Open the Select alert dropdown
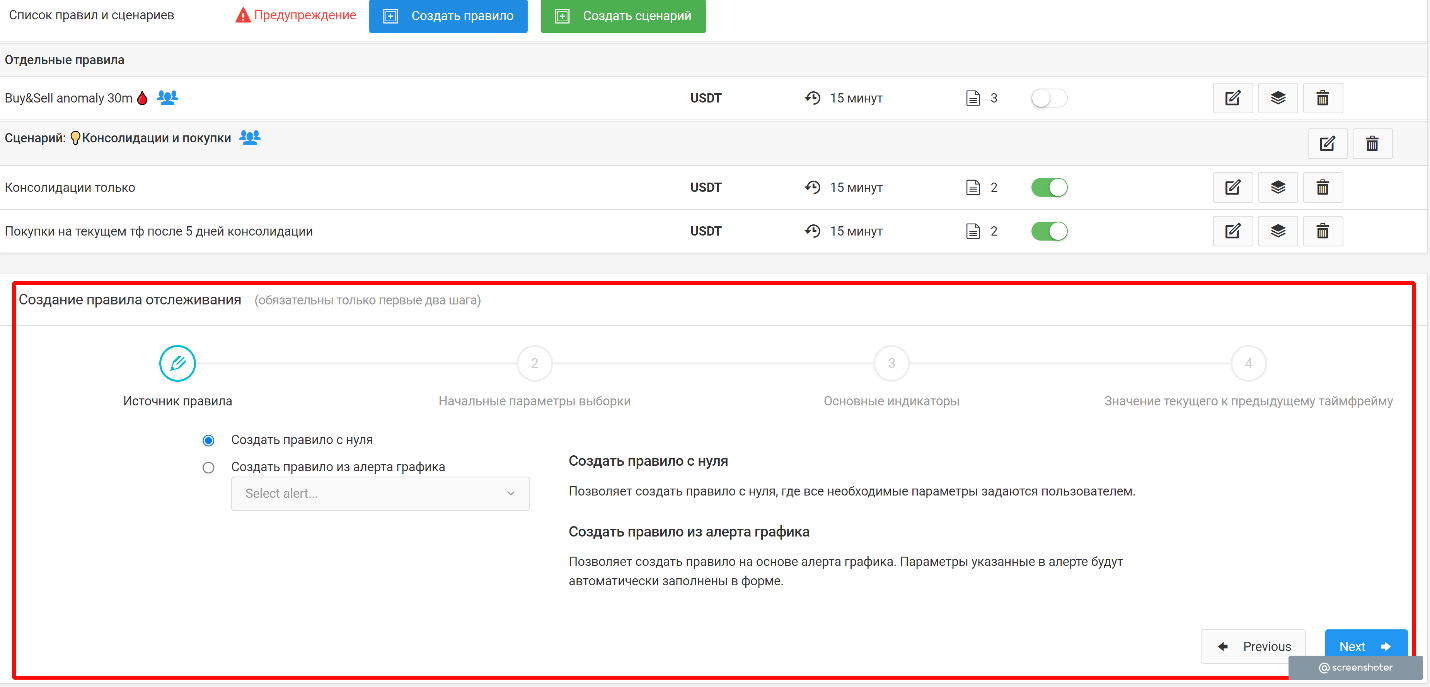 point(380,493)
